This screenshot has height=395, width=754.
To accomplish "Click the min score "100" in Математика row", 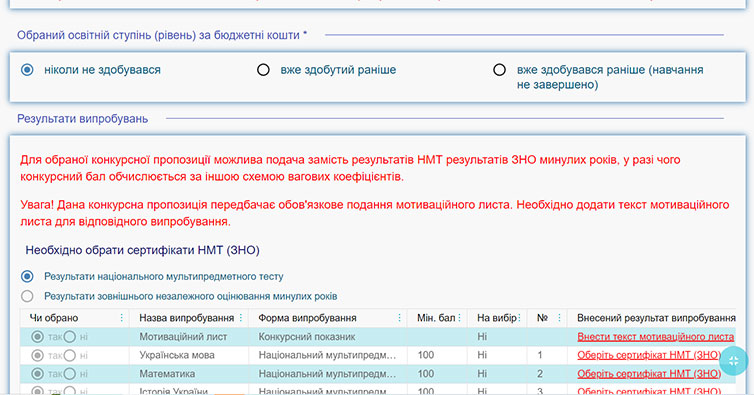I will tap(426, 374).
